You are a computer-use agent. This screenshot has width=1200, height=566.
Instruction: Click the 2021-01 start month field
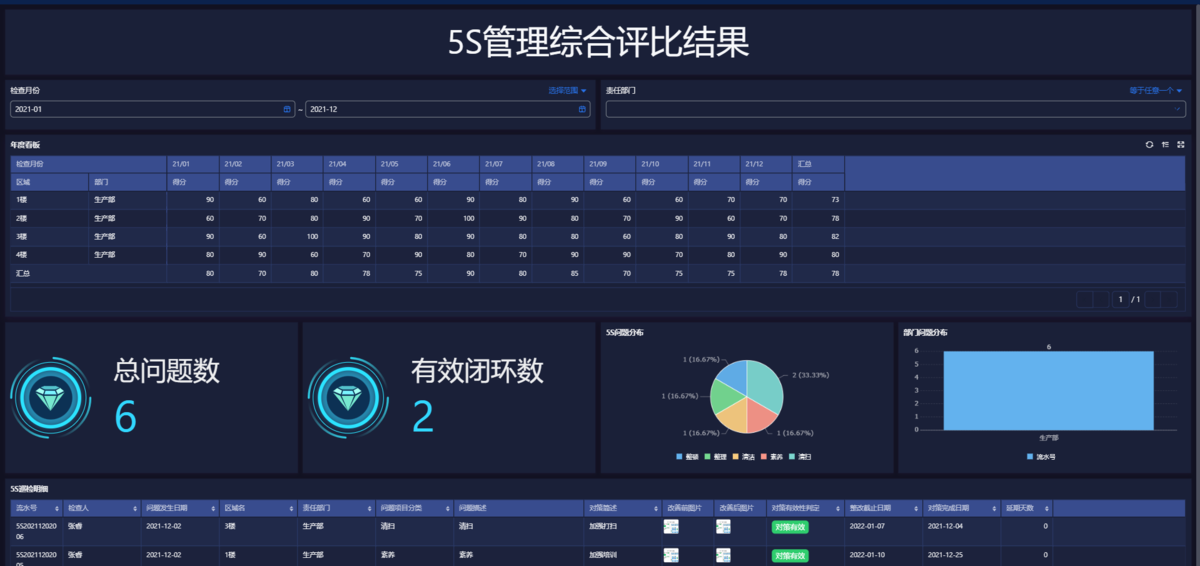tap(153, 109)
